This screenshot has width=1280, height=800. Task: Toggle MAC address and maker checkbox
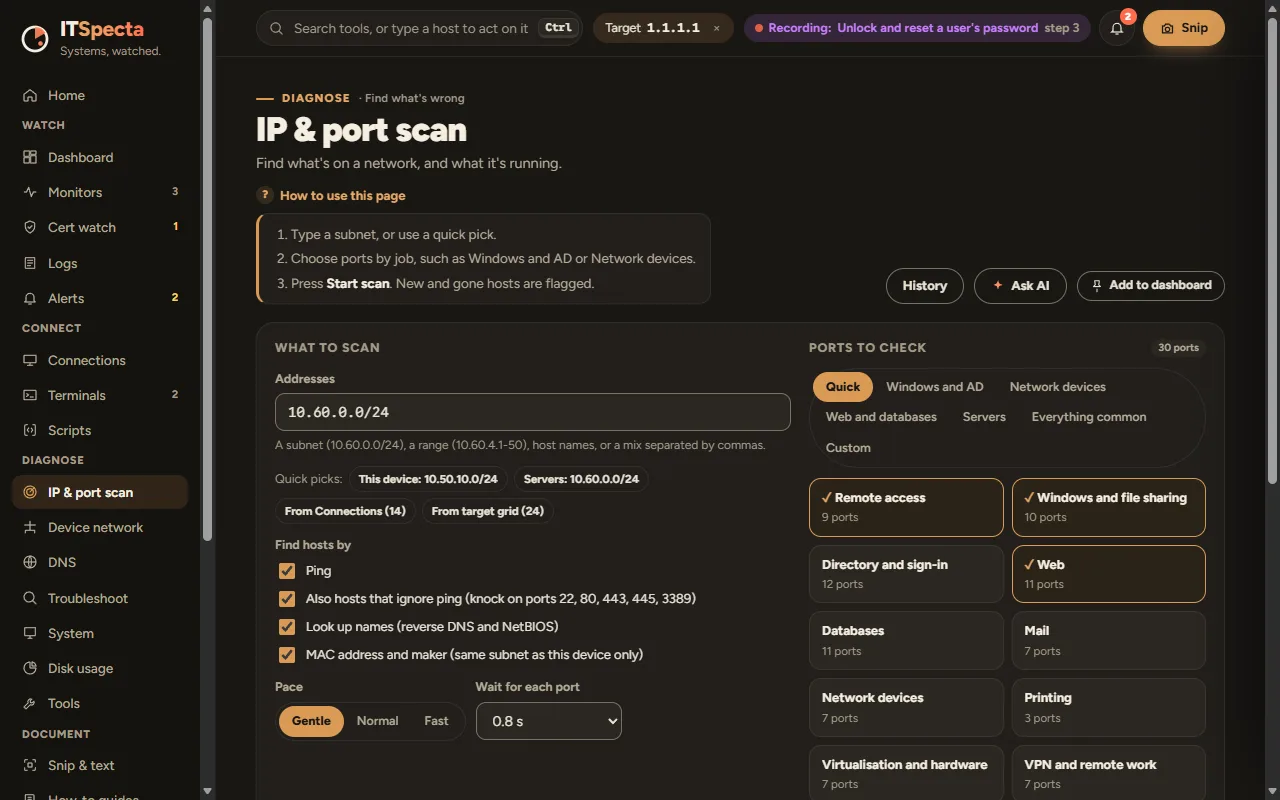[x=287, y=655]
